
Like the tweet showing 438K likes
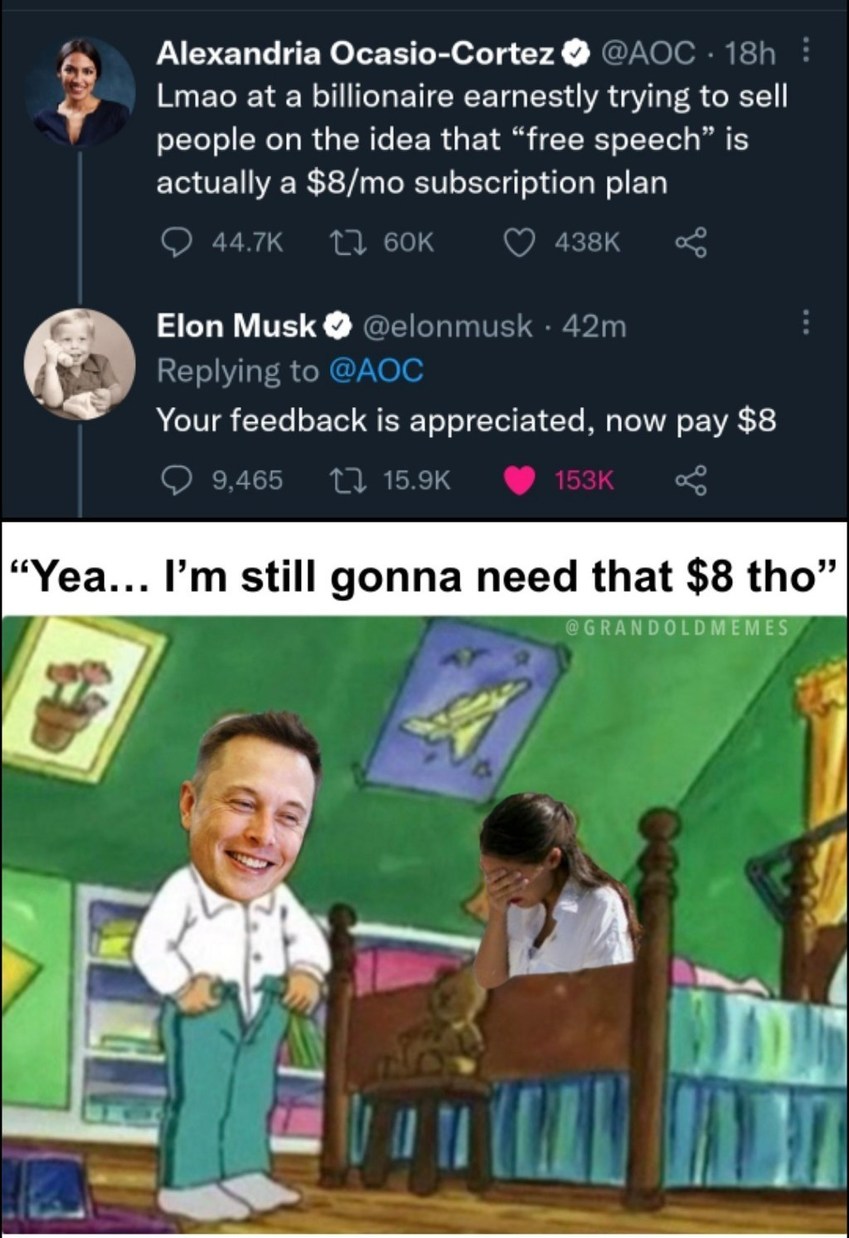click(x=519, y=242)
